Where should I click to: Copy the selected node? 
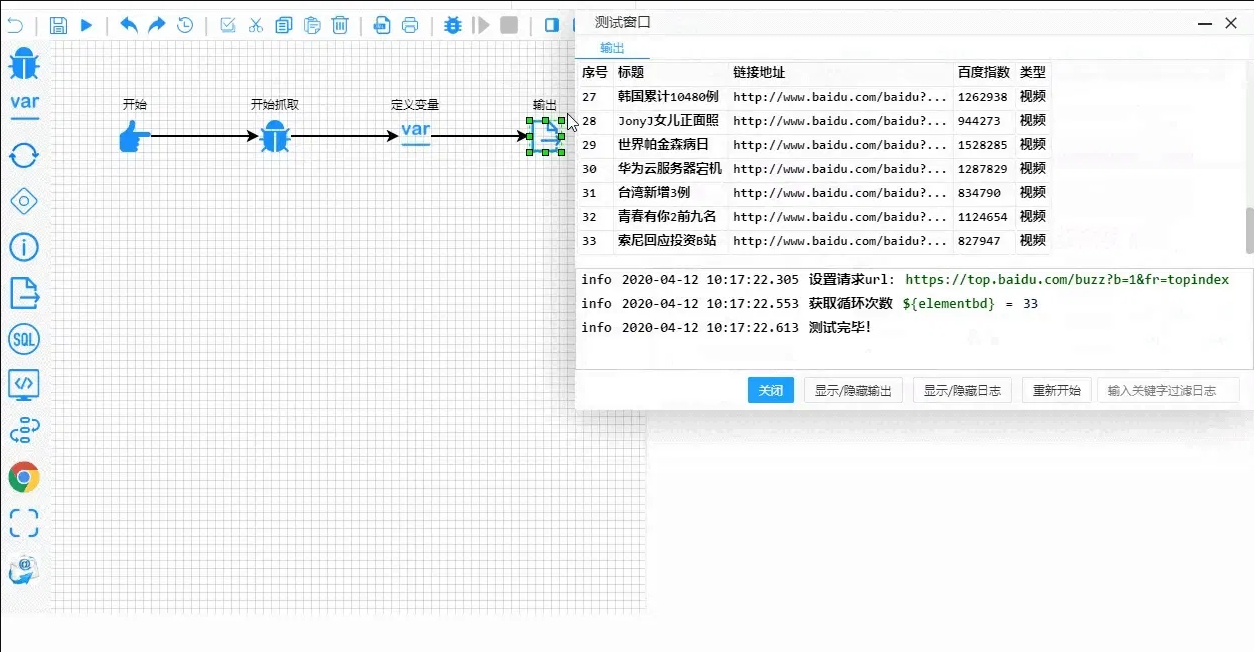tap(284, 25)
